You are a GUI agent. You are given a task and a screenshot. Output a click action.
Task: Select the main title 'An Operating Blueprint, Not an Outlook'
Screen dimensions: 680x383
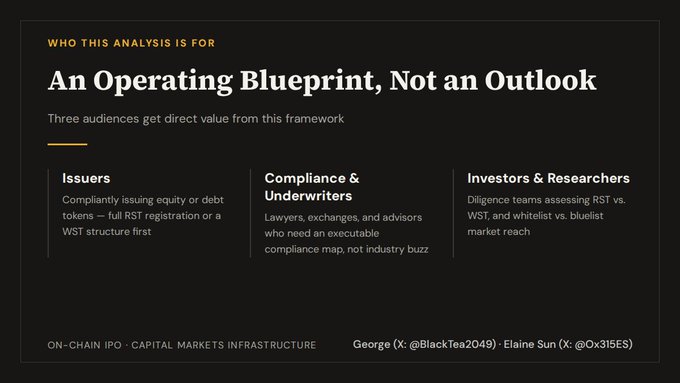tap(322, 81)
